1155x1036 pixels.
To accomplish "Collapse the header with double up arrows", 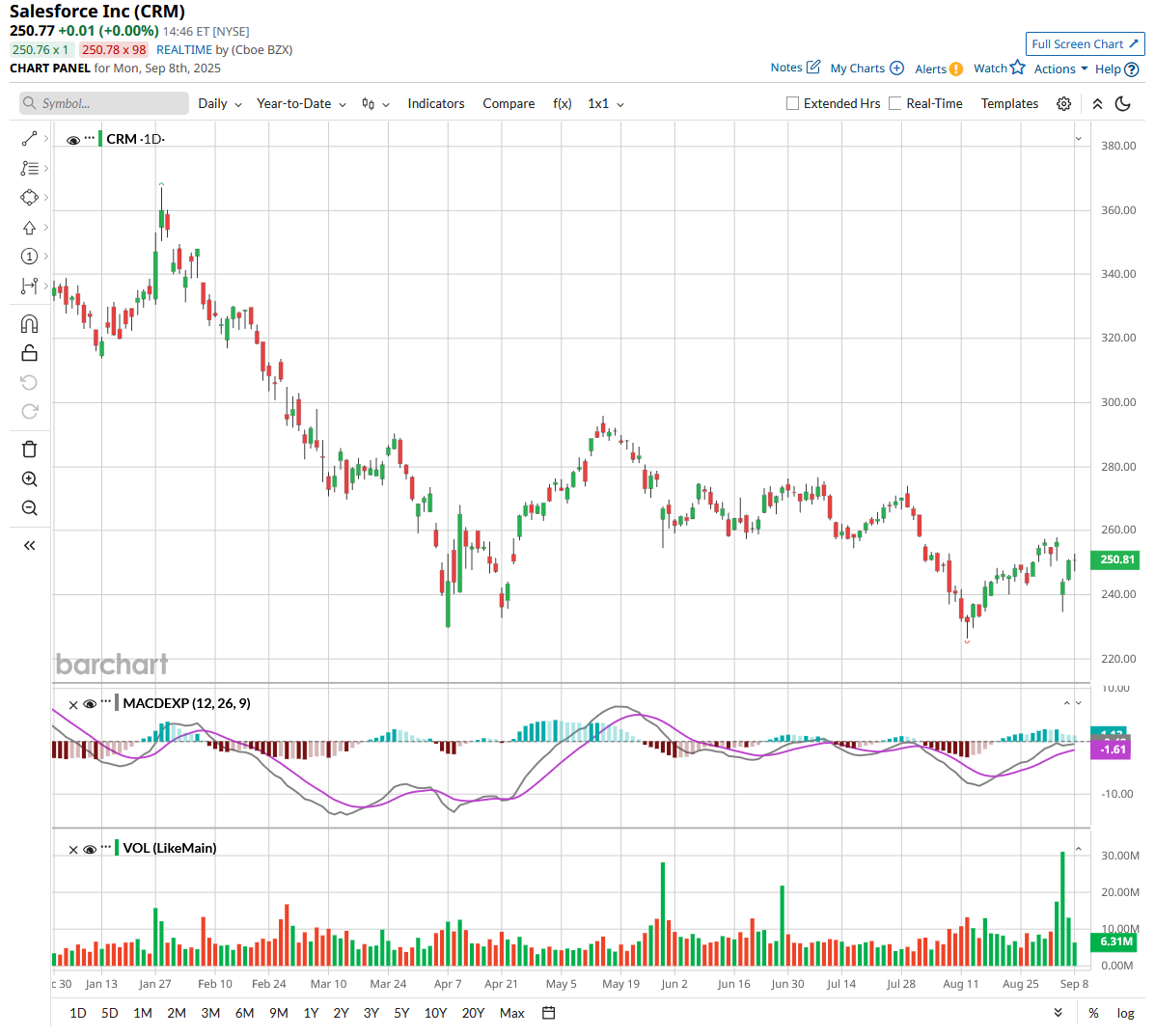I will click(x=1097, y=104).
